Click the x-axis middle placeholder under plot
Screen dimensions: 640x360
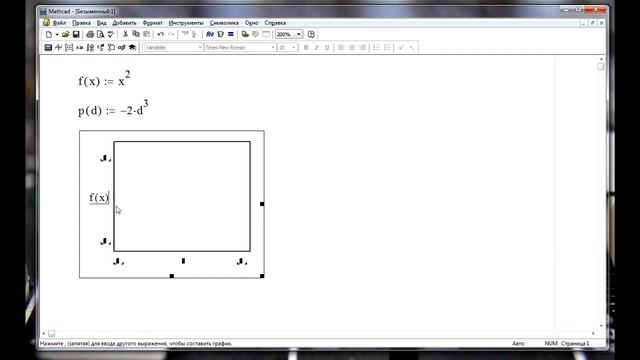[x=183, y=261]
